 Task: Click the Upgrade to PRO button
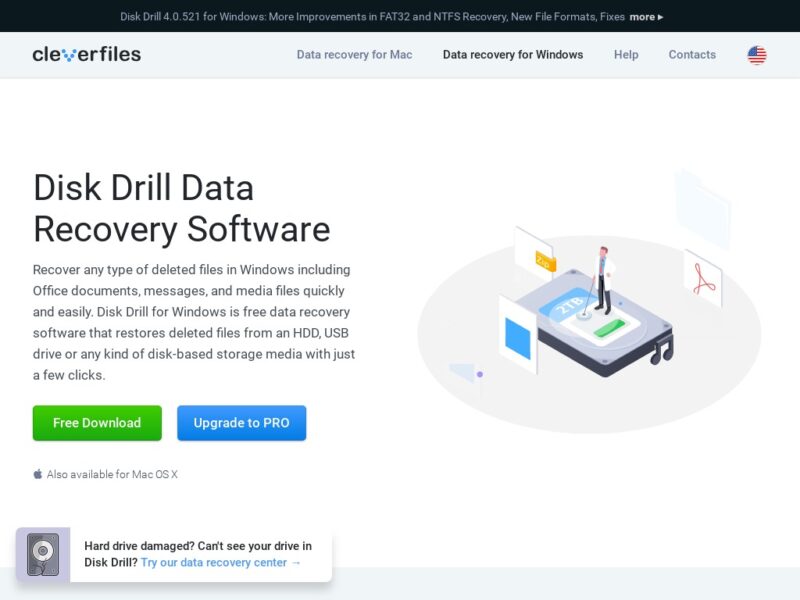(x=241, y=423)
